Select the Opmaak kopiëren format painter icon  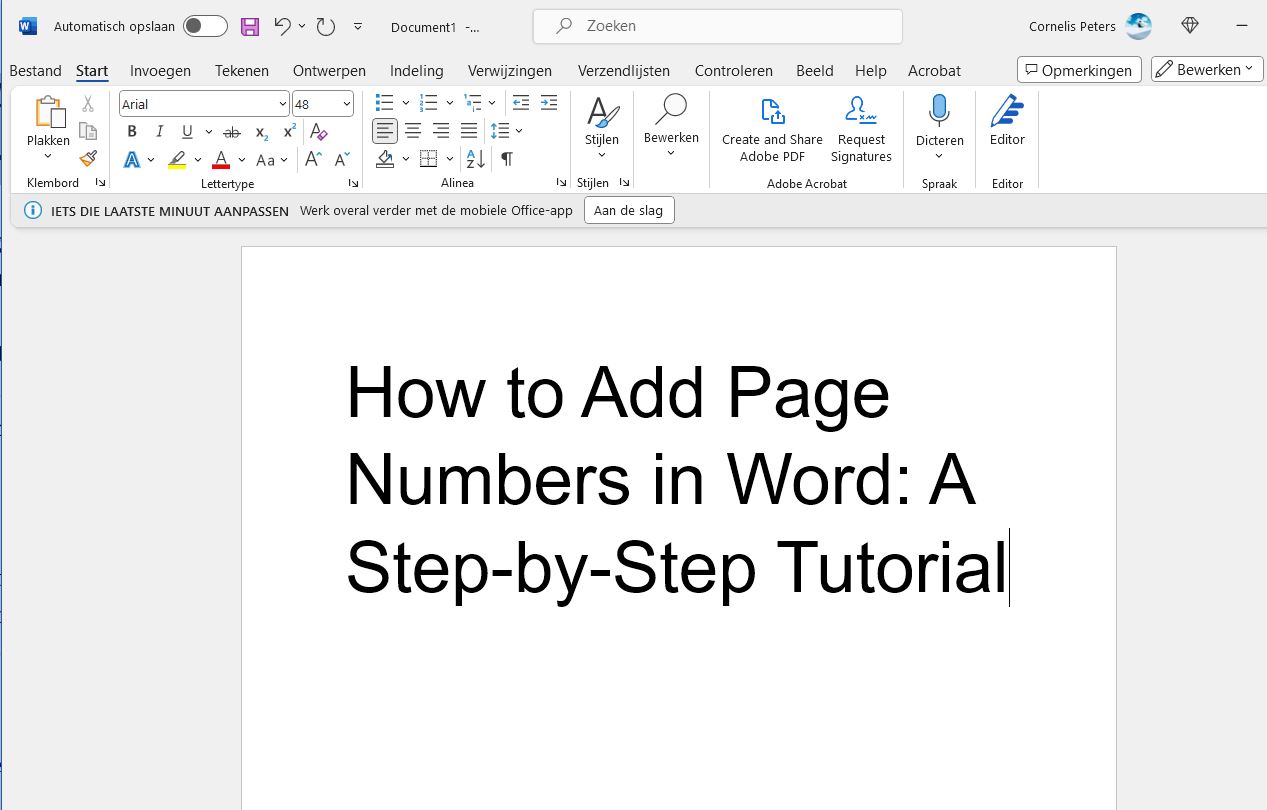point(88,158)
